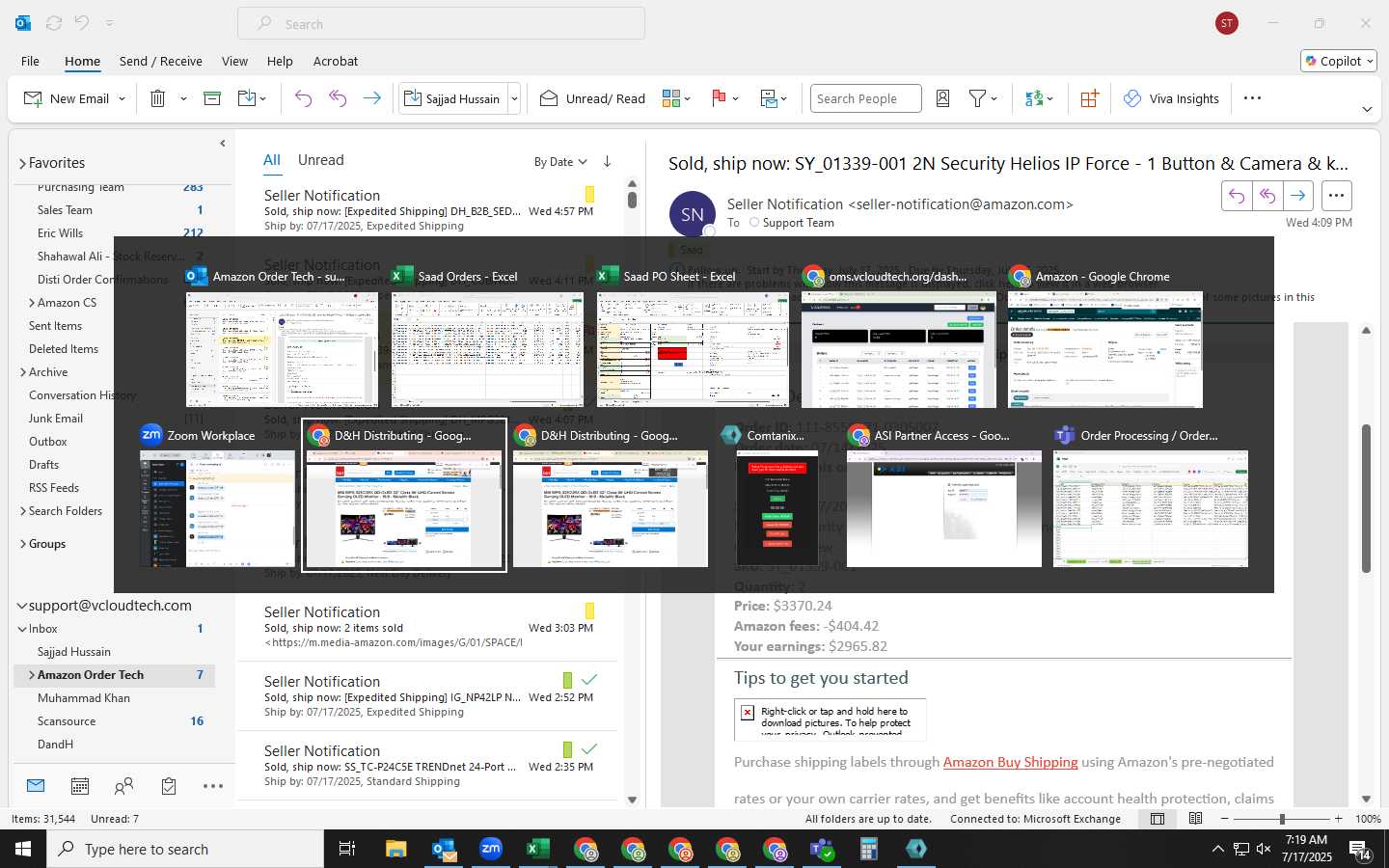Switch to reading view in status bar
The width and height of the screenshot is (1389, 868).
[1196, 819]
